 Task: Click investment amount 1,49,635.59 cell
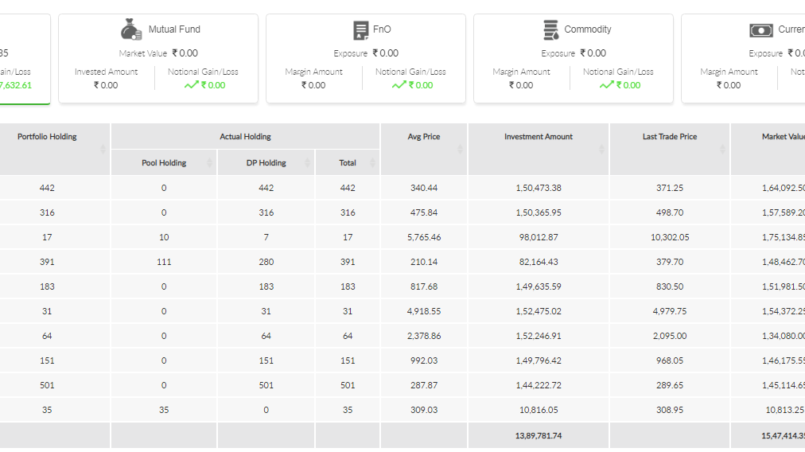[539, 287]
